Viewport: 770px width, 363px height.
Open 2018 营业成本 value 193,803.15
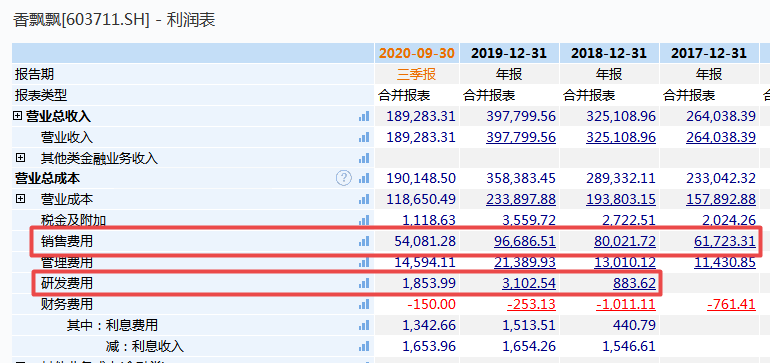click(x=621, y=199)
